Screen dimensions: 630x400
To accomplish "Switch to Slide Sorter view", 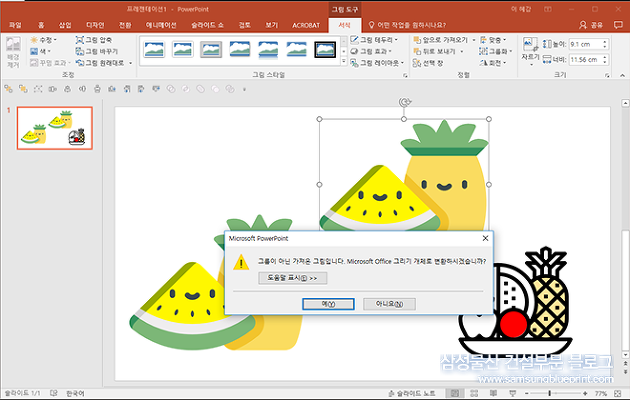I will 474,394.
